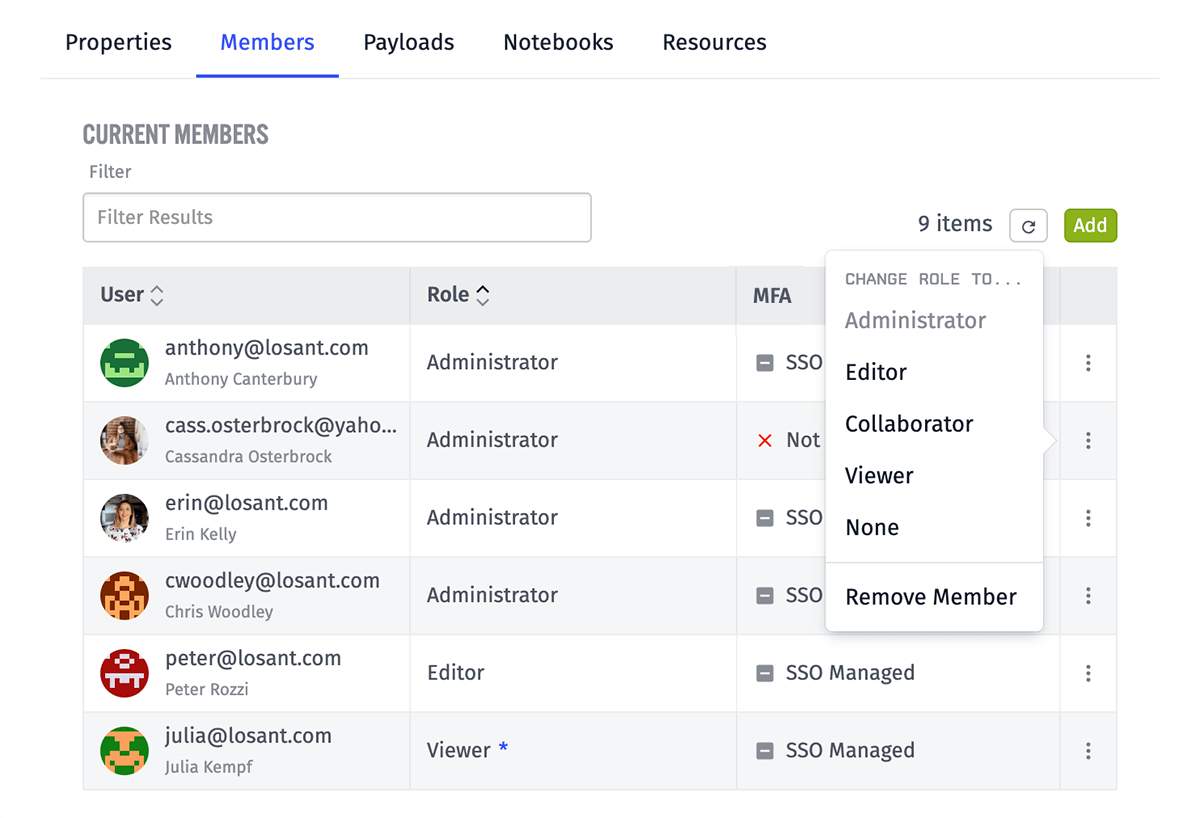The height and width of the screenshot is (818, 1200).
Task: Click Julia Kempf's green avatar
Action: point(125,750)
